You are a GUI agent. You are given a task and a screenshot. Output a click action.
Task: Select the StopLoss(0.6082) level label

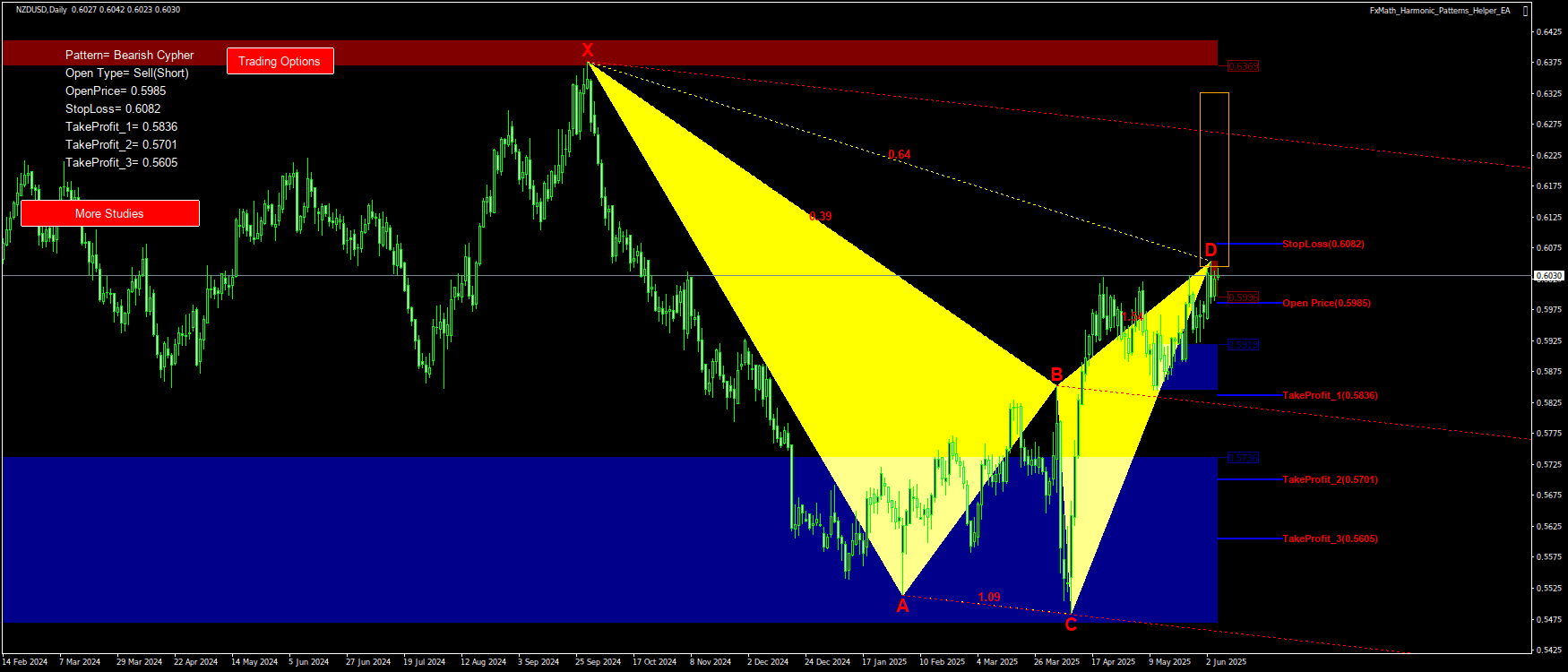pos(1322,244)
